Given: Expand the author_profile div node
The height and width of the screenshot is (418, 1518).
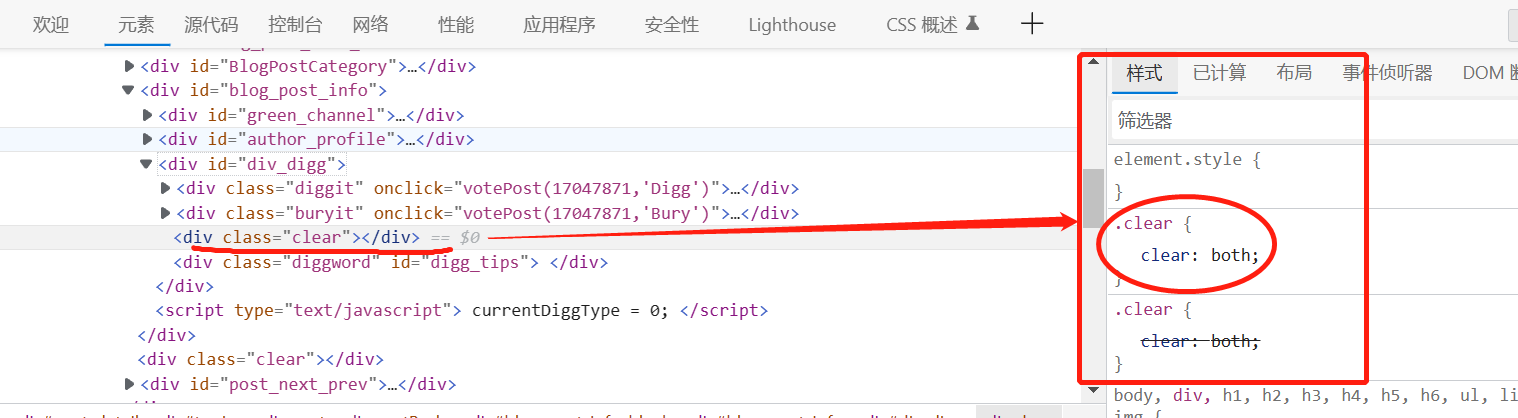Looking at the screenshot, I should click(148, 139).
